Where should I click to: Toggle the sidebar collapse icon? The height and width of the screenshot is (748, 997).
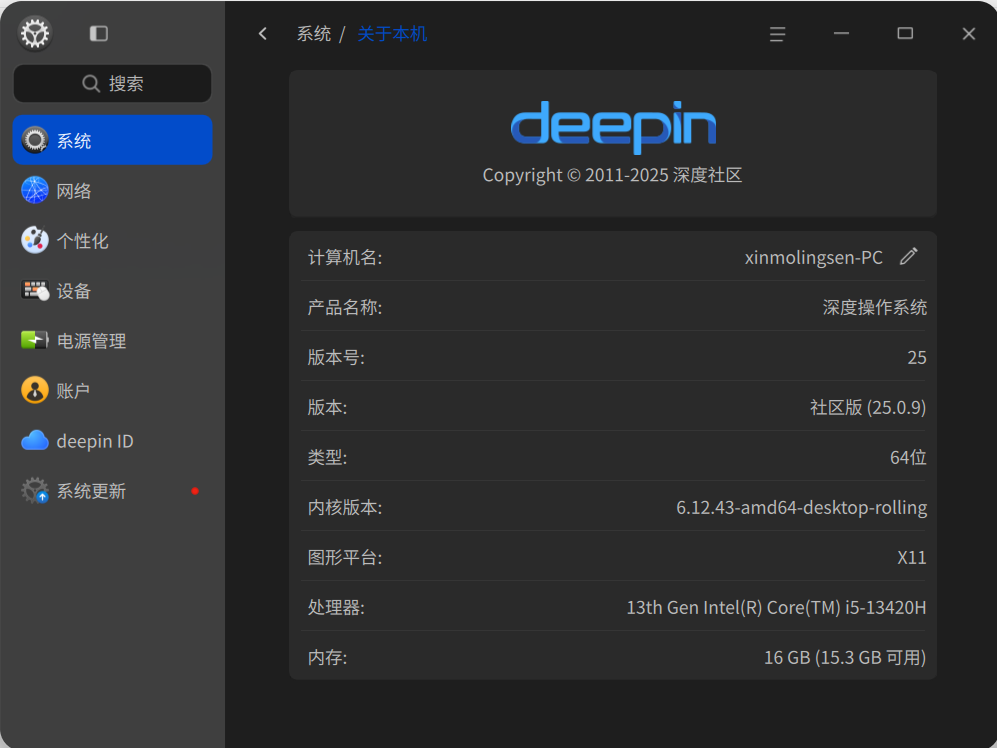coord(99,33)
